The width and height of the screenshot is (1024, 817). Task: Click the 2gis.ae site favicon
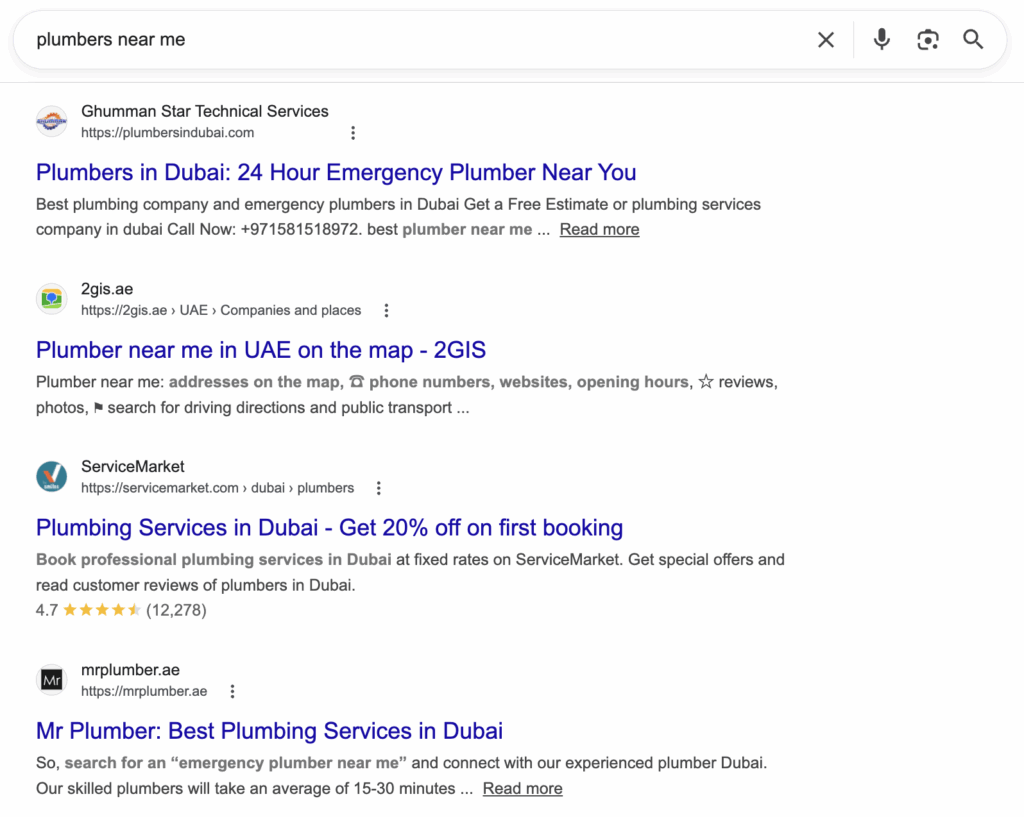tap(51, 298)
